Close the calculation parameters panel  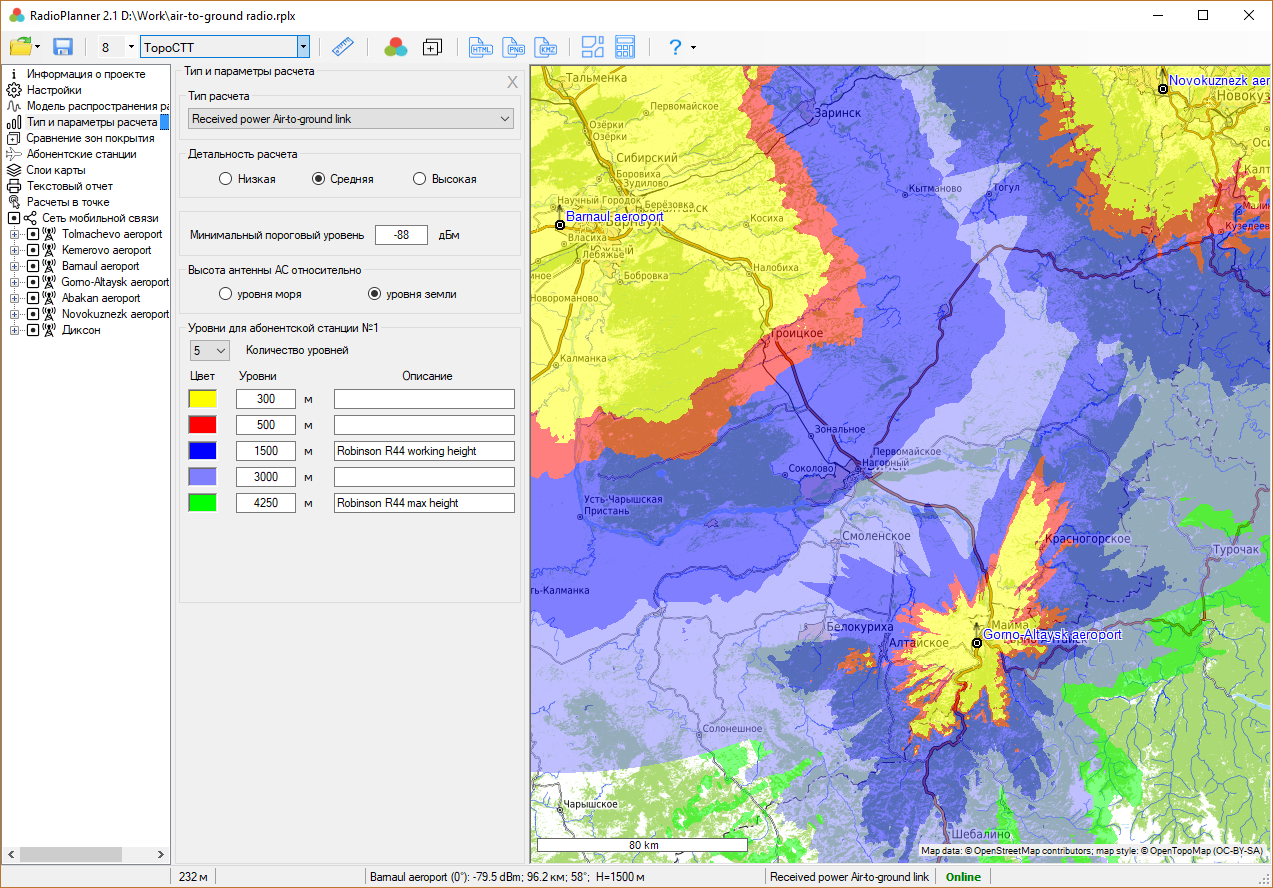pyautogui.click(x=512, y=82)
